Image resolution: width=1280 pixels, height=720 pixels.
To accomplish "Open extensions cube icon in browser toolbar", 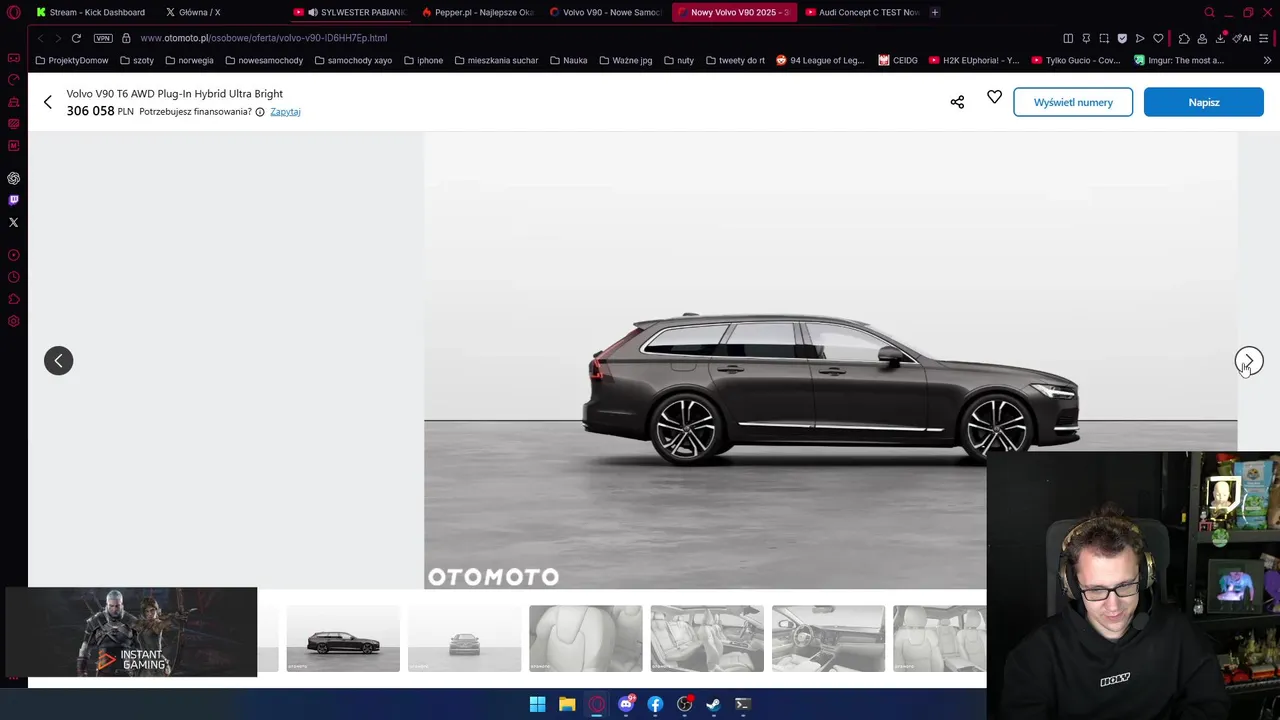I will (1184, 38).
